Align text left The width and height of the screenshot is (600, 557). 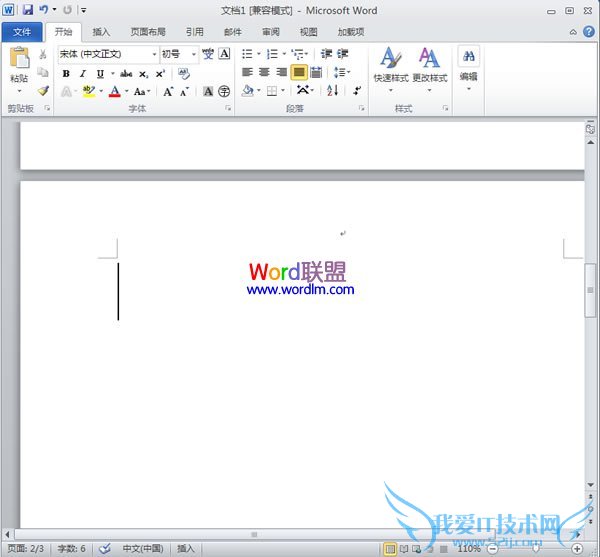point(248,72)
